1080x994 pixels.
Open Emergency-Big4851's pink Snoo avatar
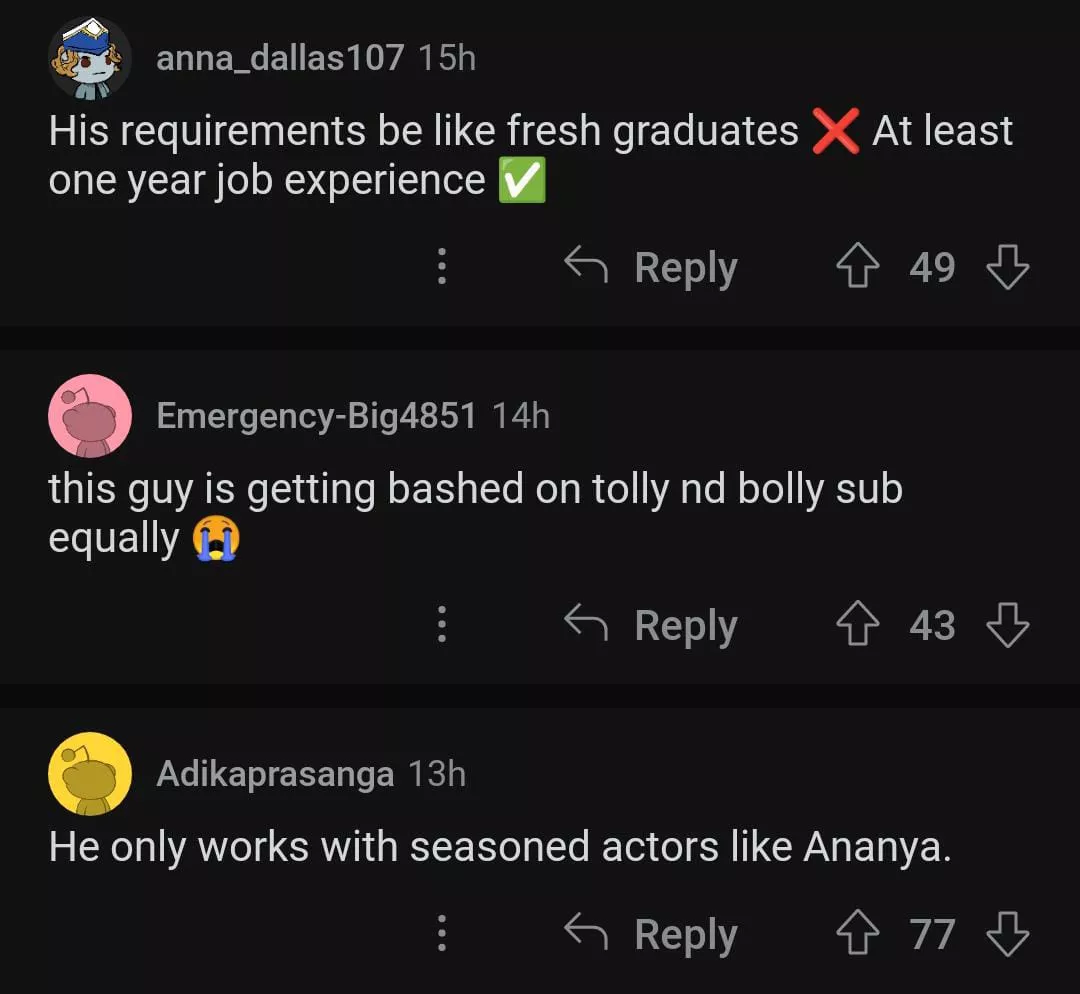(x=90, y=415)
